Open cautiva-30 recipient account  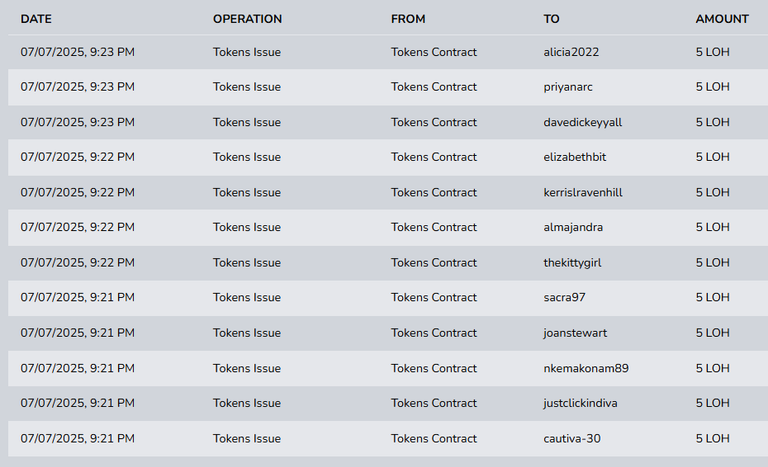[x=572, y=439]
